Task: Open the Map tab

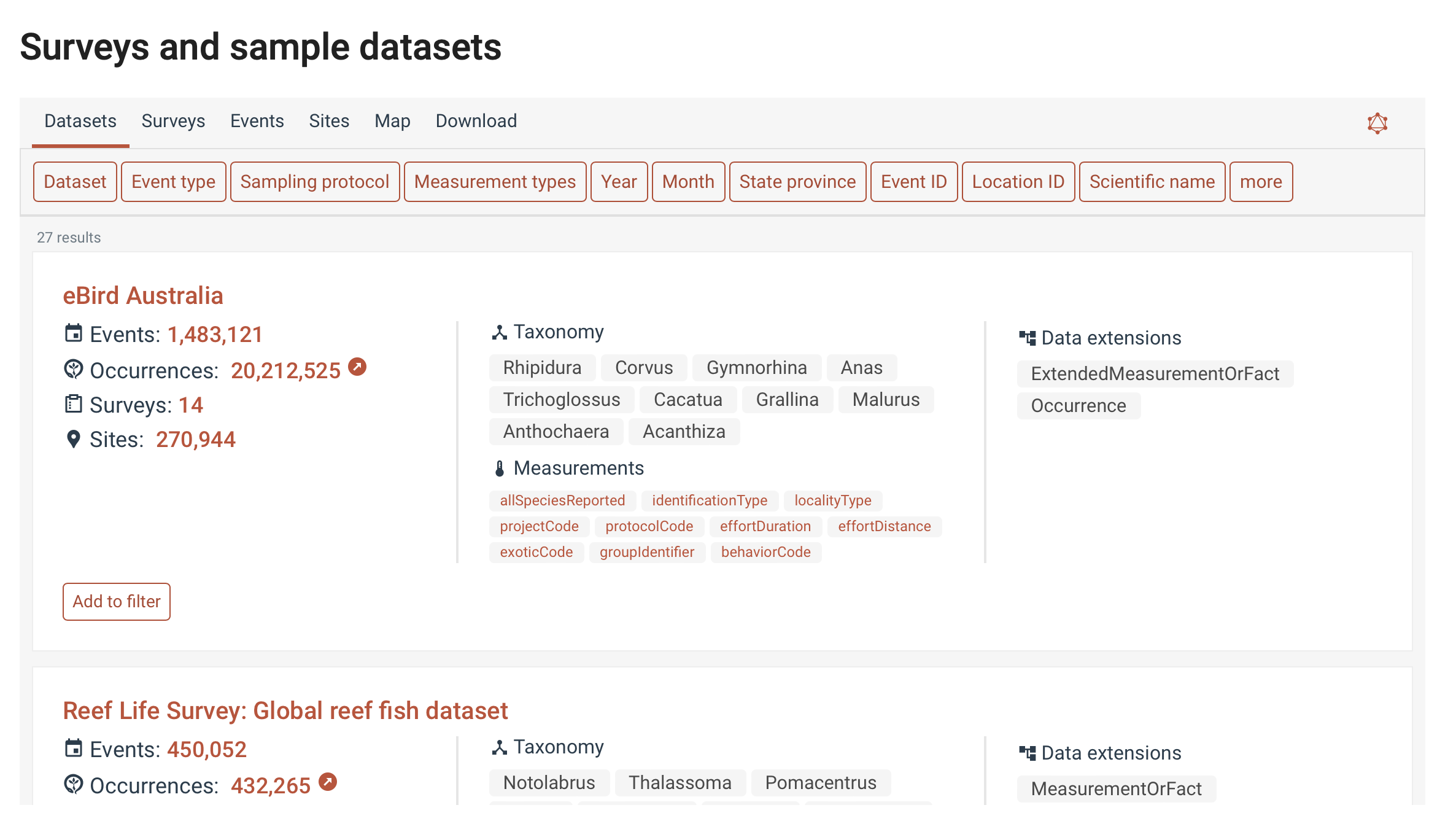Action: click(x=392, y=121)
